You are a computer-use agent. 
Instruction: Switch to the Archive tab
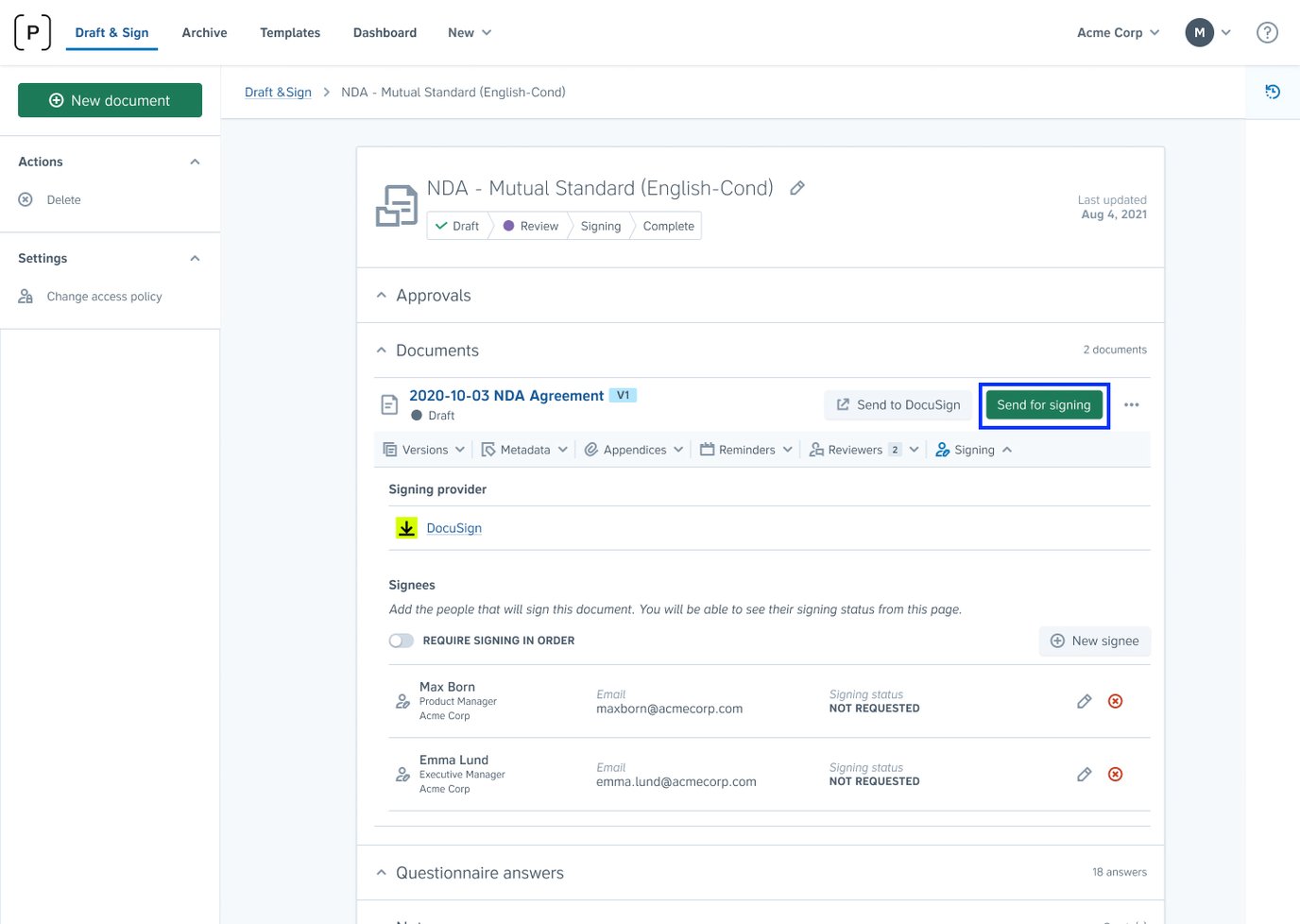coord(204,32)
